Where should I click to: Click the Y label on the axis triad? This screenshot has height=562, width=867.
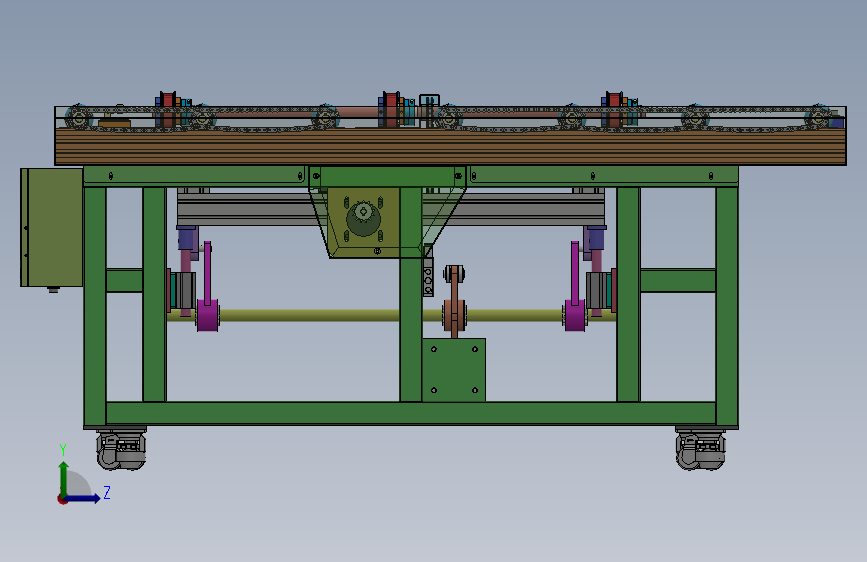coord(63,450)
